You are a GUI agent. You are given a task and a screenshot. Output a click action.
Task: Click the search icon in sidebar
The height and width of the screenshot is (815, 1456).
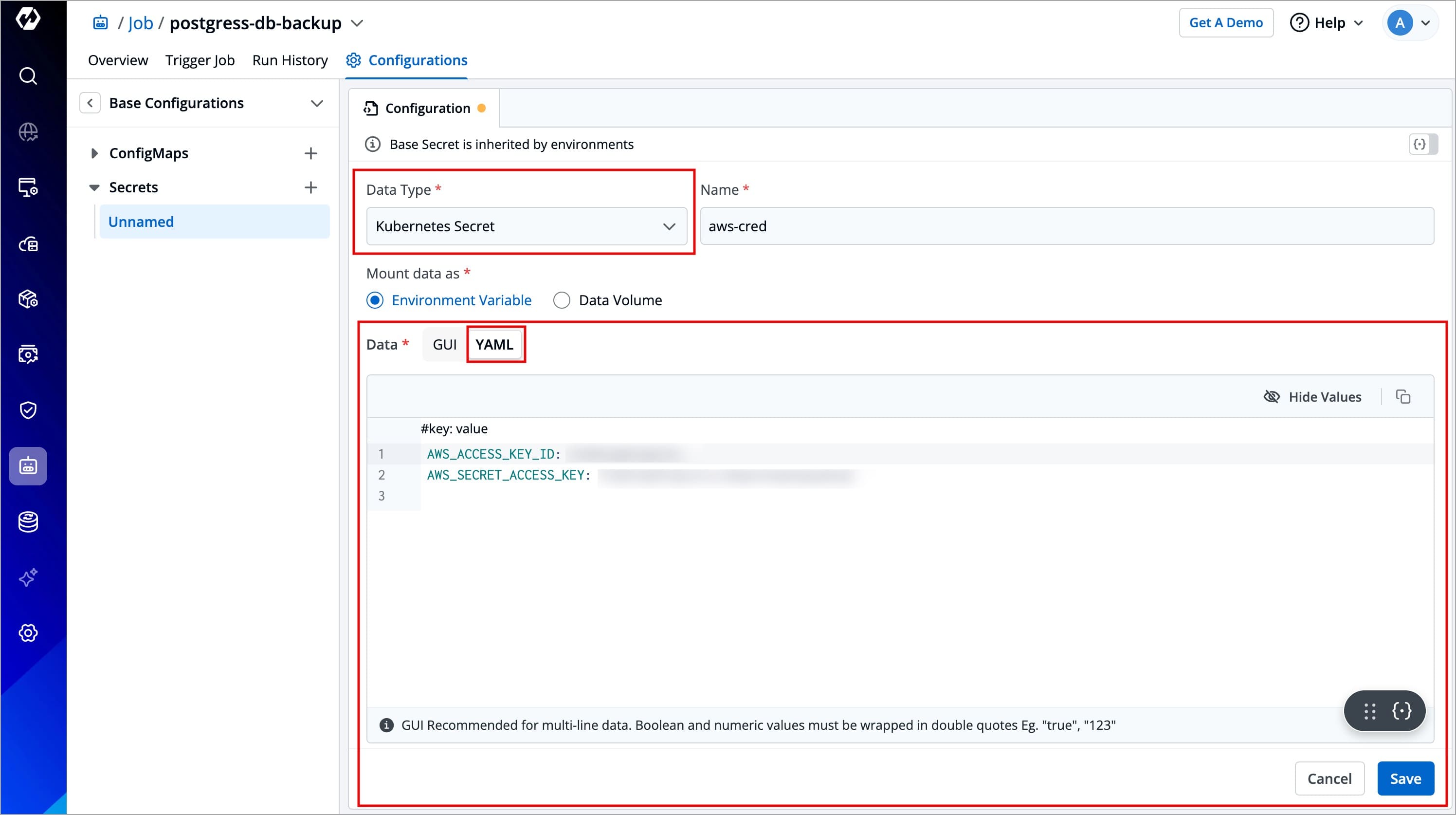pyautogui.click(x=28, y=76)
